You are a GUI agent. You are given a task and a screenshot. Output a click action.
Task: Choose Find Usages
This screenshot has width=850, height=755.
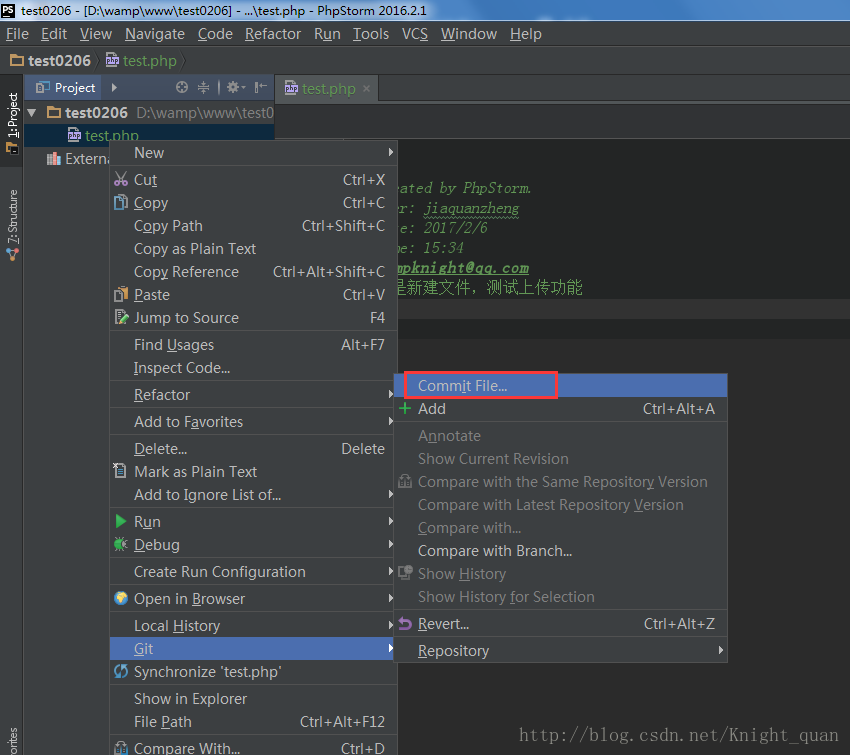pyautogui.click(x=253, y=345)
